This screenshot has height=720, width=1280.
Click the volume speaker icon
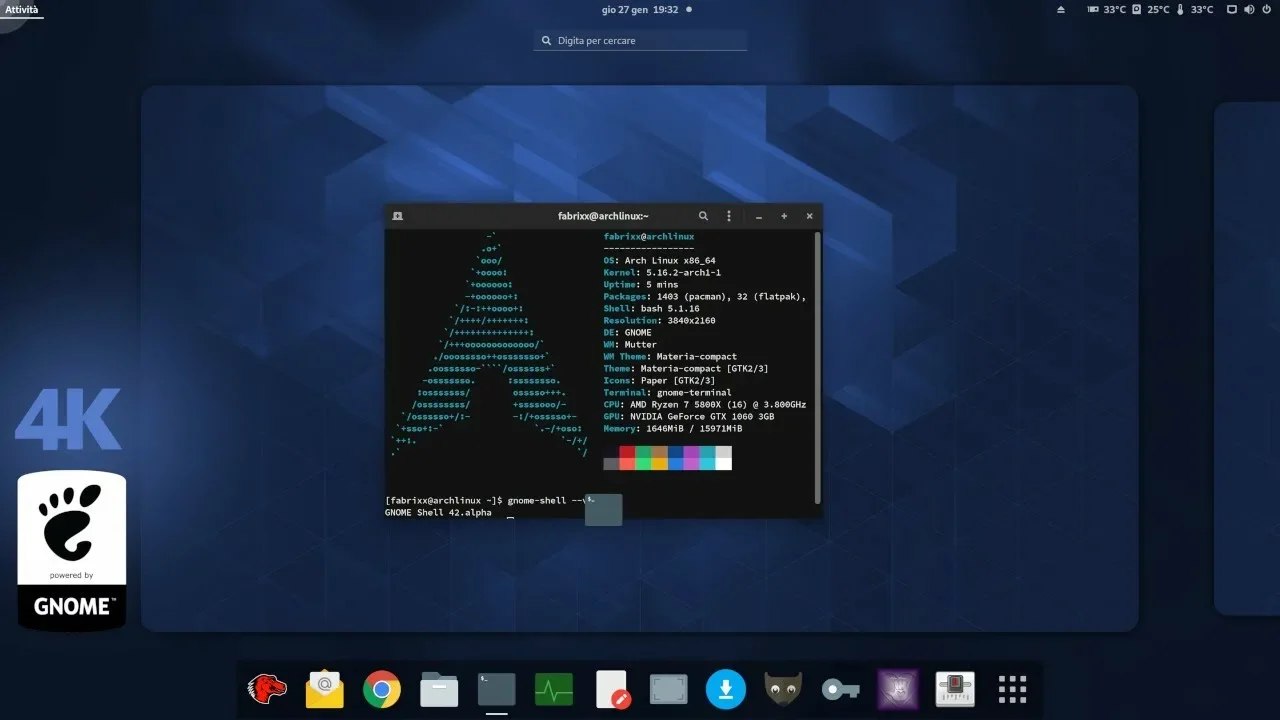pyautogui.click(x=1248, y=9)
